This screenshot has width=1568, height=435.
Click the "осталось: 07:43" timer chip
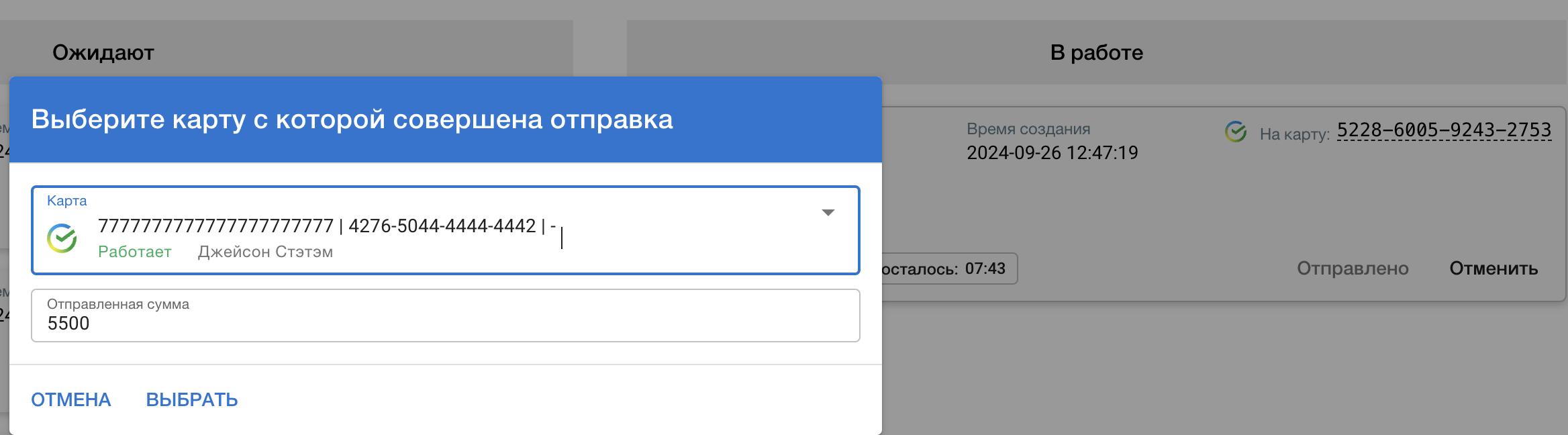943,269
